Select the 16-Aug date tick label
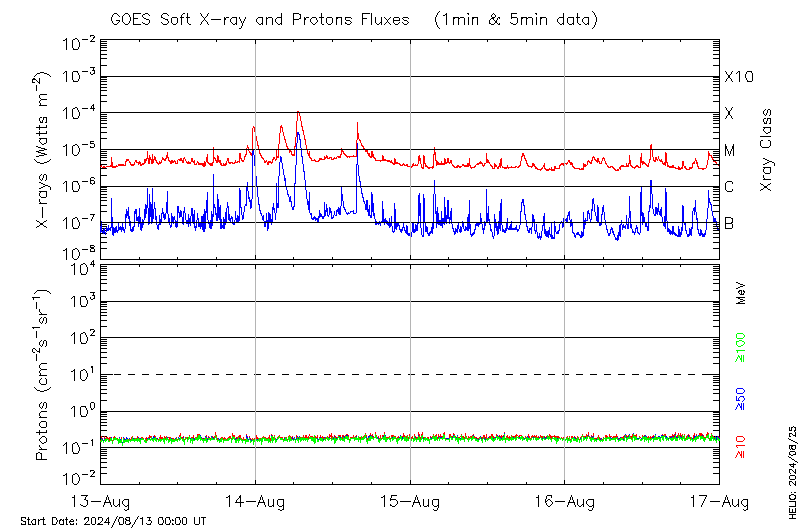The width and height of the screenshot is (800, 530). point(564,501)
